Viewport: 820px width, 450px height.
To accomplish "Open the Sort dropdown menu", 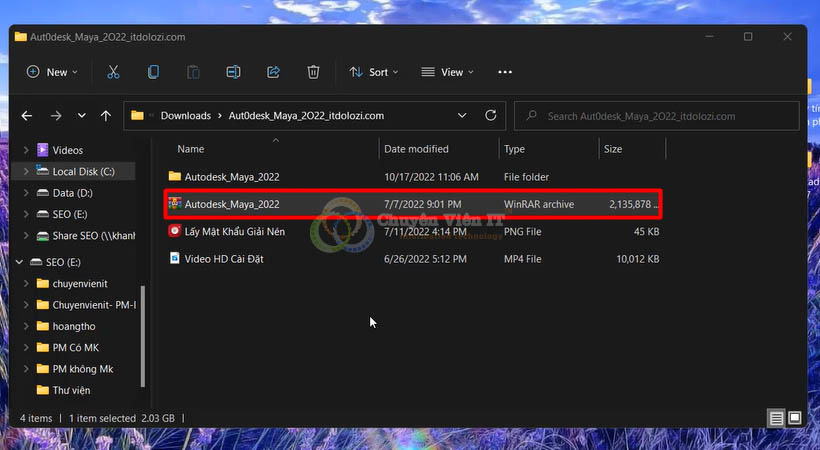I will pos(372,72).
